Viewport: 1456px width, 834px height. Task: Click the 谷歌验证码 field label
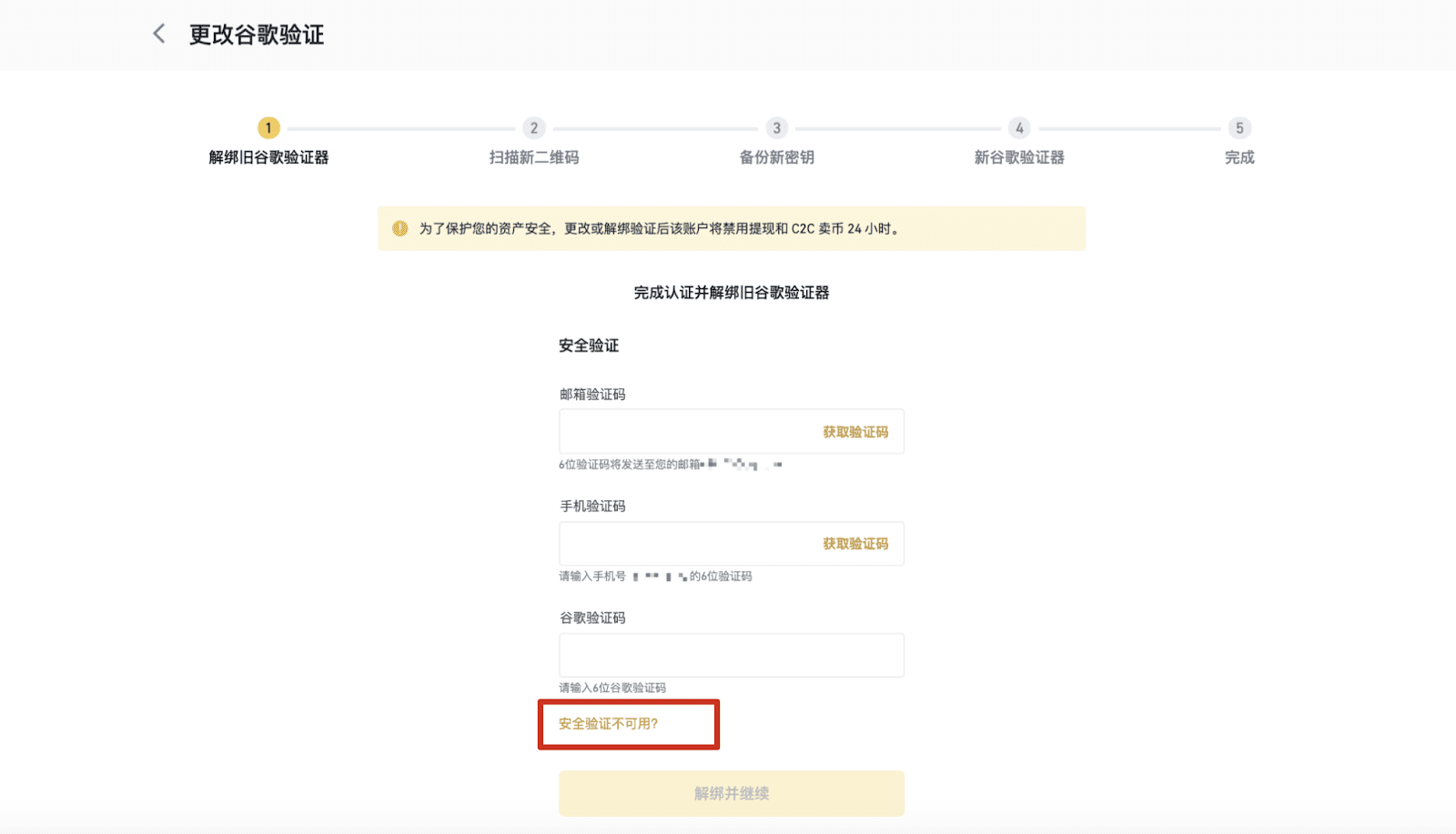coord(592,618)
